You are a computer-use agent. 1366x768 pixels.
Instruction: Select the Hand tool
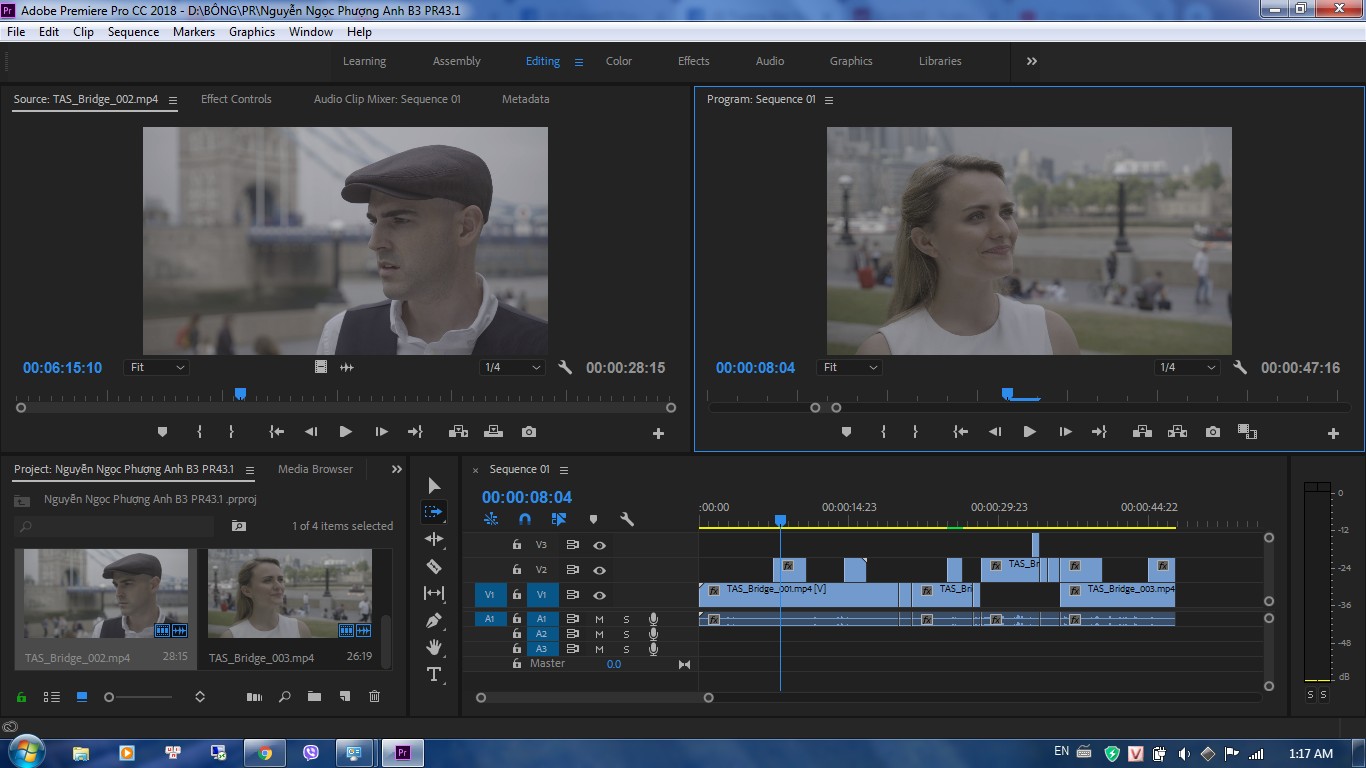point(434,647)
